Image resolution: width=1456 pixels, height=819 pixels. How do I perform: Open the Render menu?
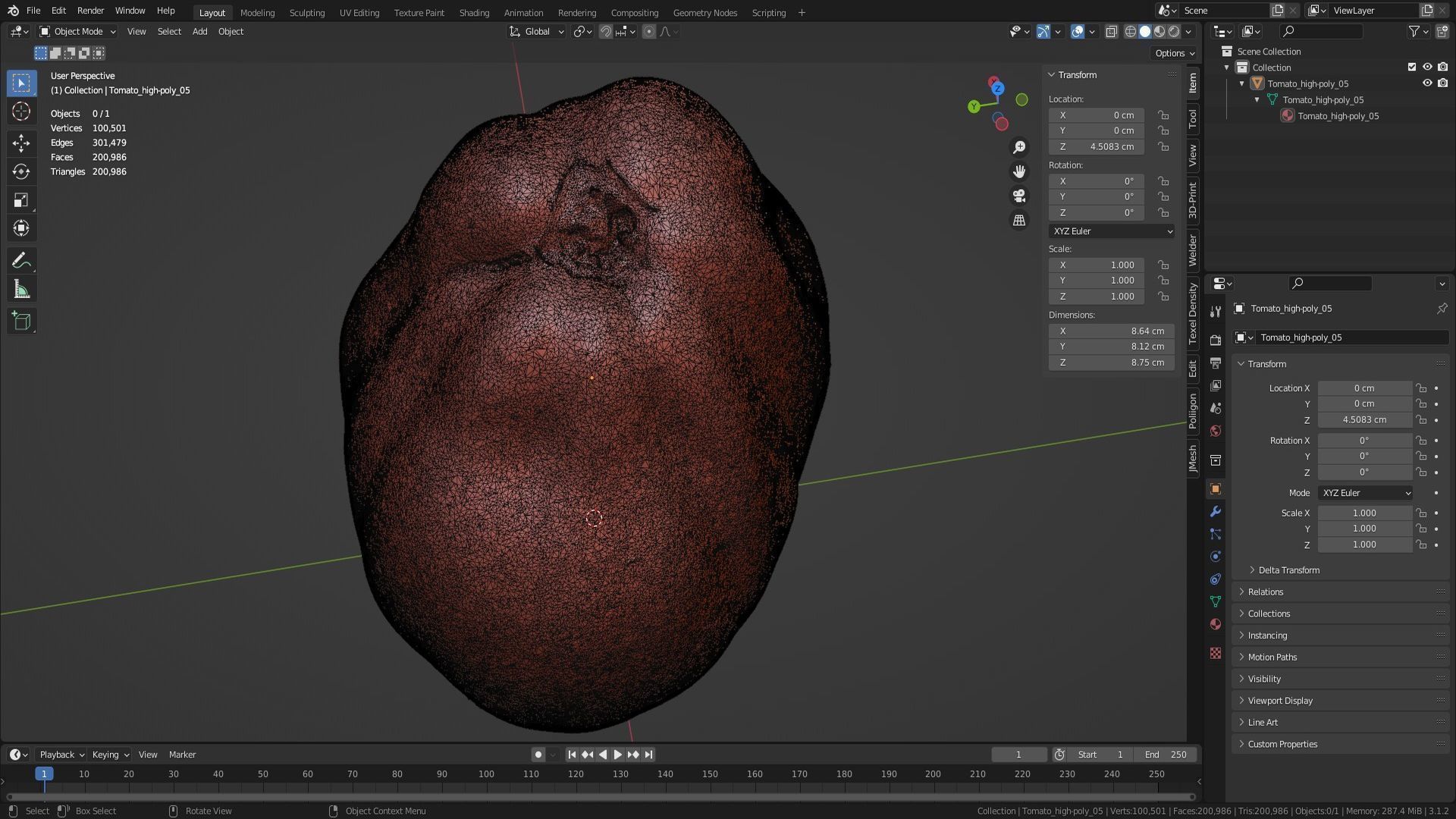(90, 11)
